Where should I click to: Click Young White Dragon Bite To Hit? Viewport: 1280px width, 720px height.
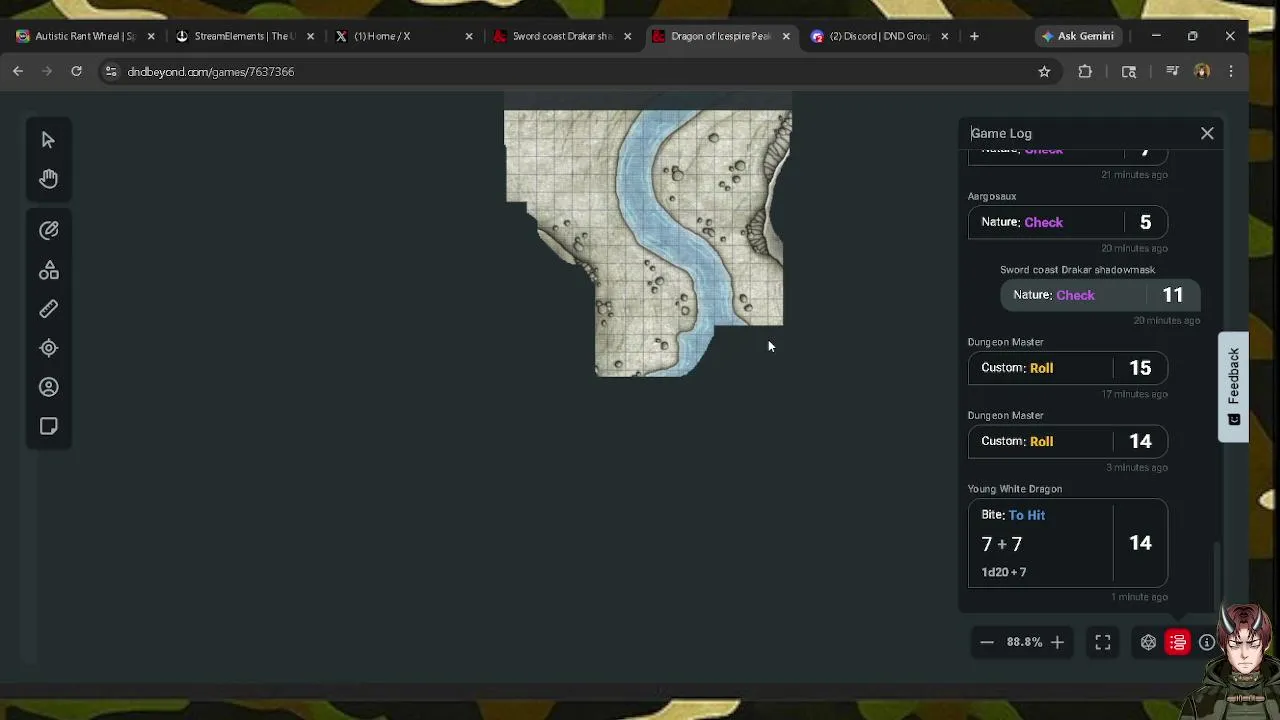pyautogui.click(x=1067, y=543)
